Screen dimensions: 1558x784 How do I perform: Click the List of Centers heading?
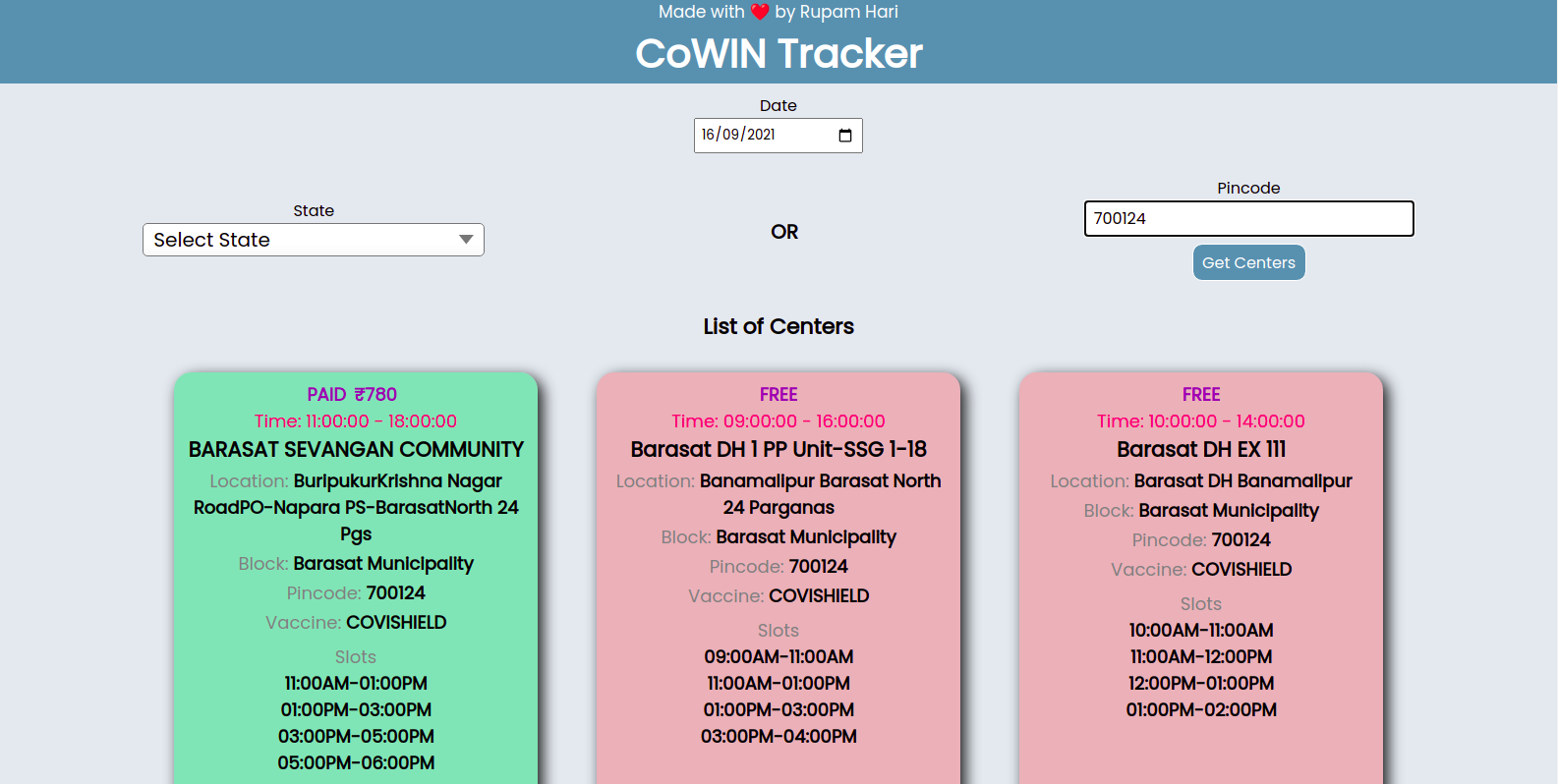pos(779,327)
